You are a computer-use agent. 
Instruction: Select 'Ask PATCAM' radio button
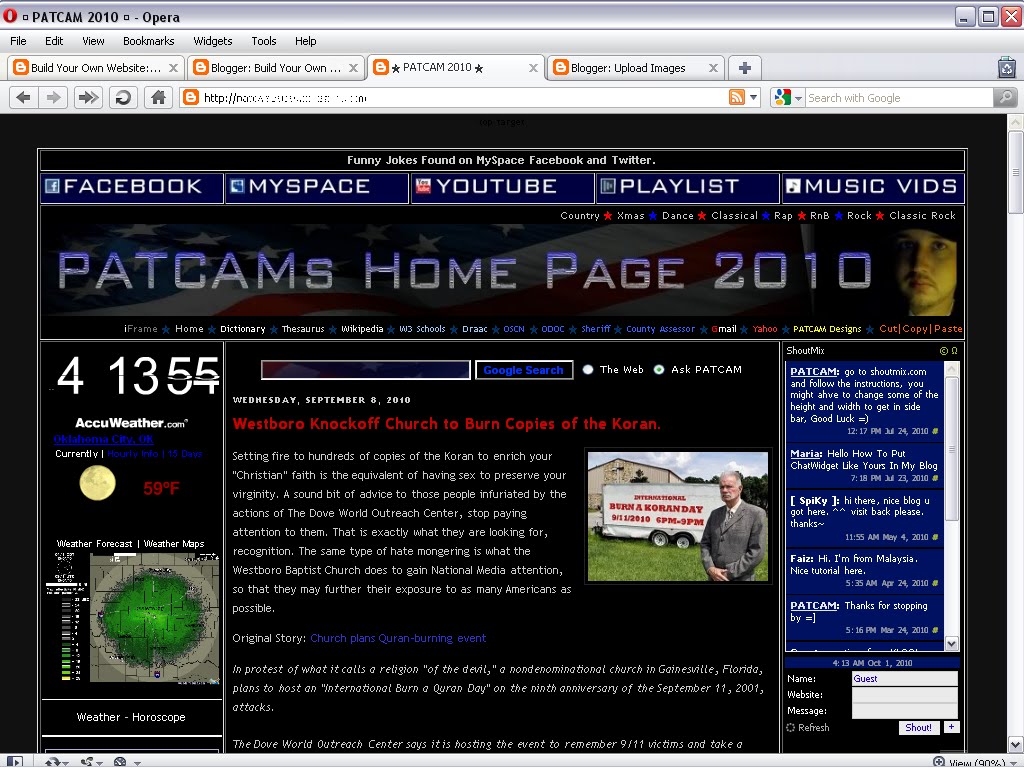(x=659, y=370)
